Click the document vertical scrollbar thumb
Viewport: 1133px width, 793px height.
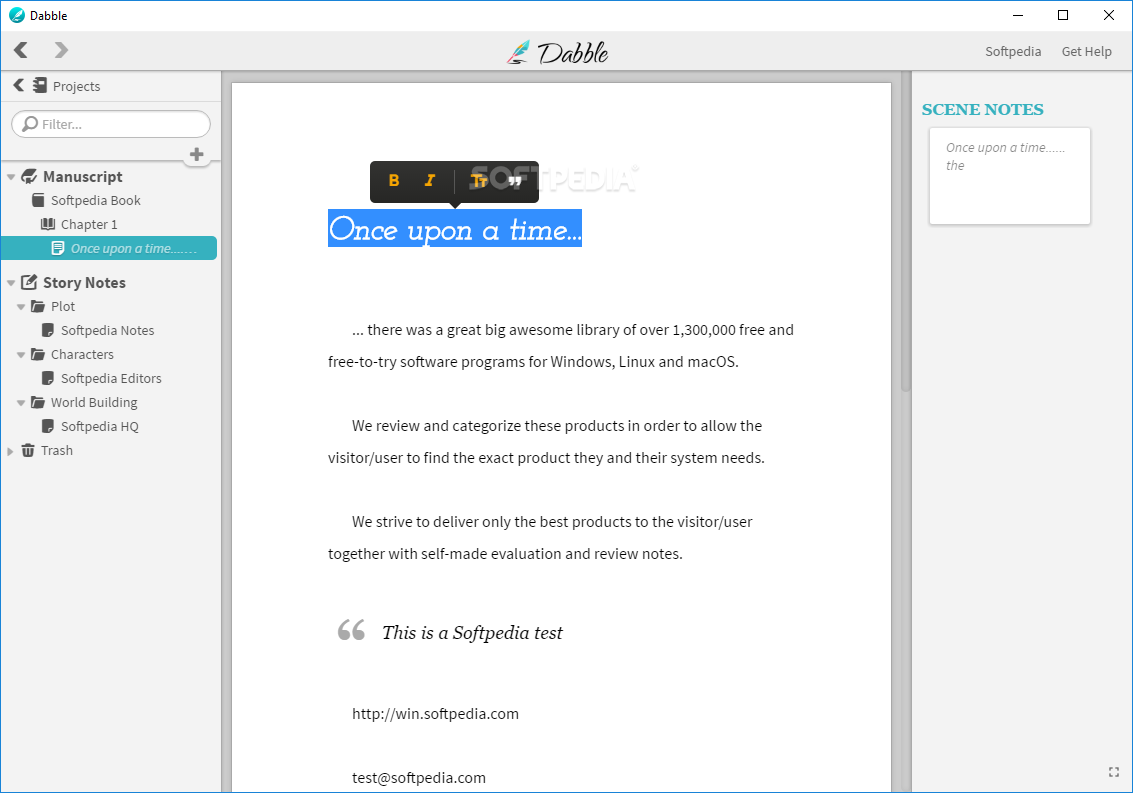905,231
